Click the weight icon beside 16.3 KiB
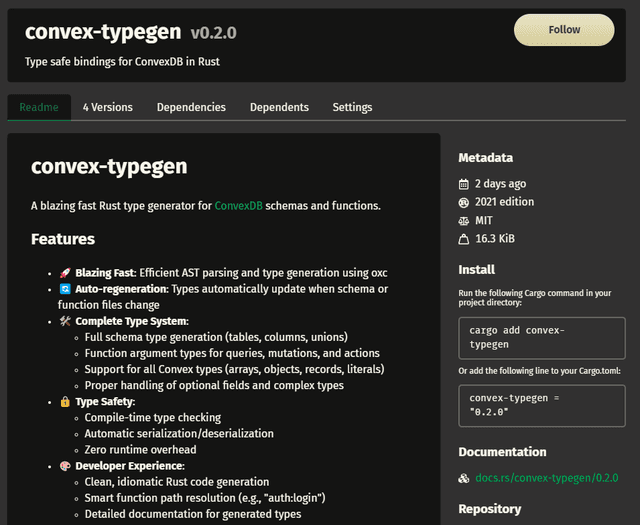640x525 pixels. tap(464, 239)
